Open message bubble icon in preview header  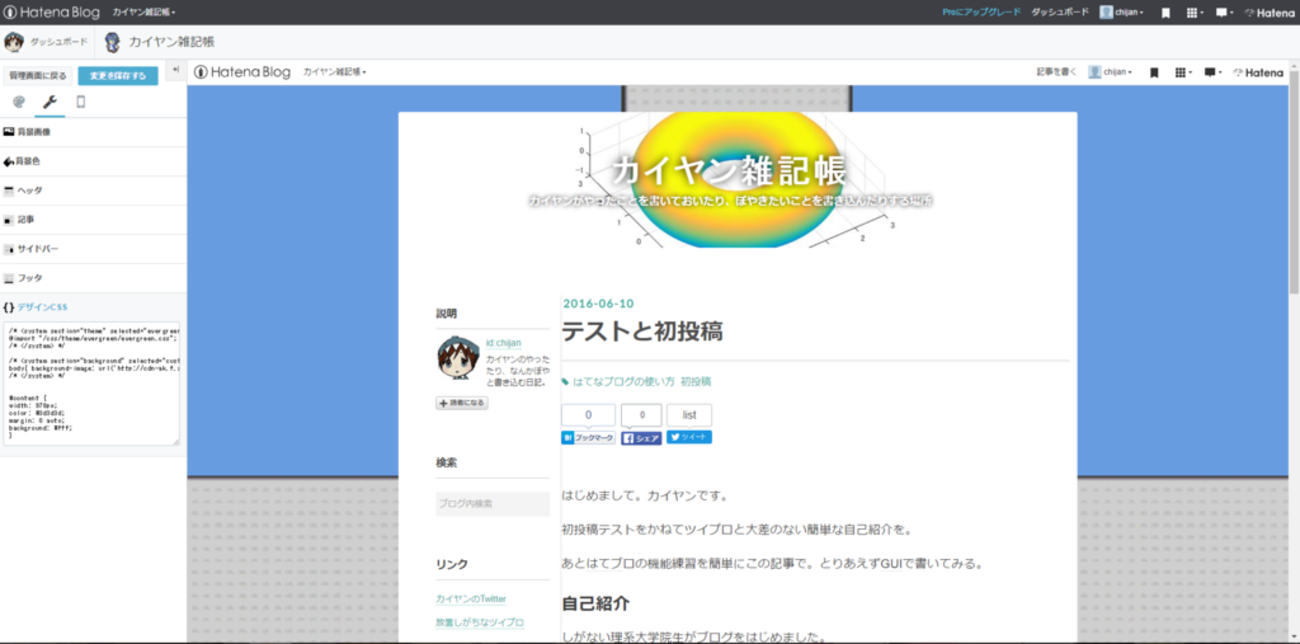[1212, 72]
